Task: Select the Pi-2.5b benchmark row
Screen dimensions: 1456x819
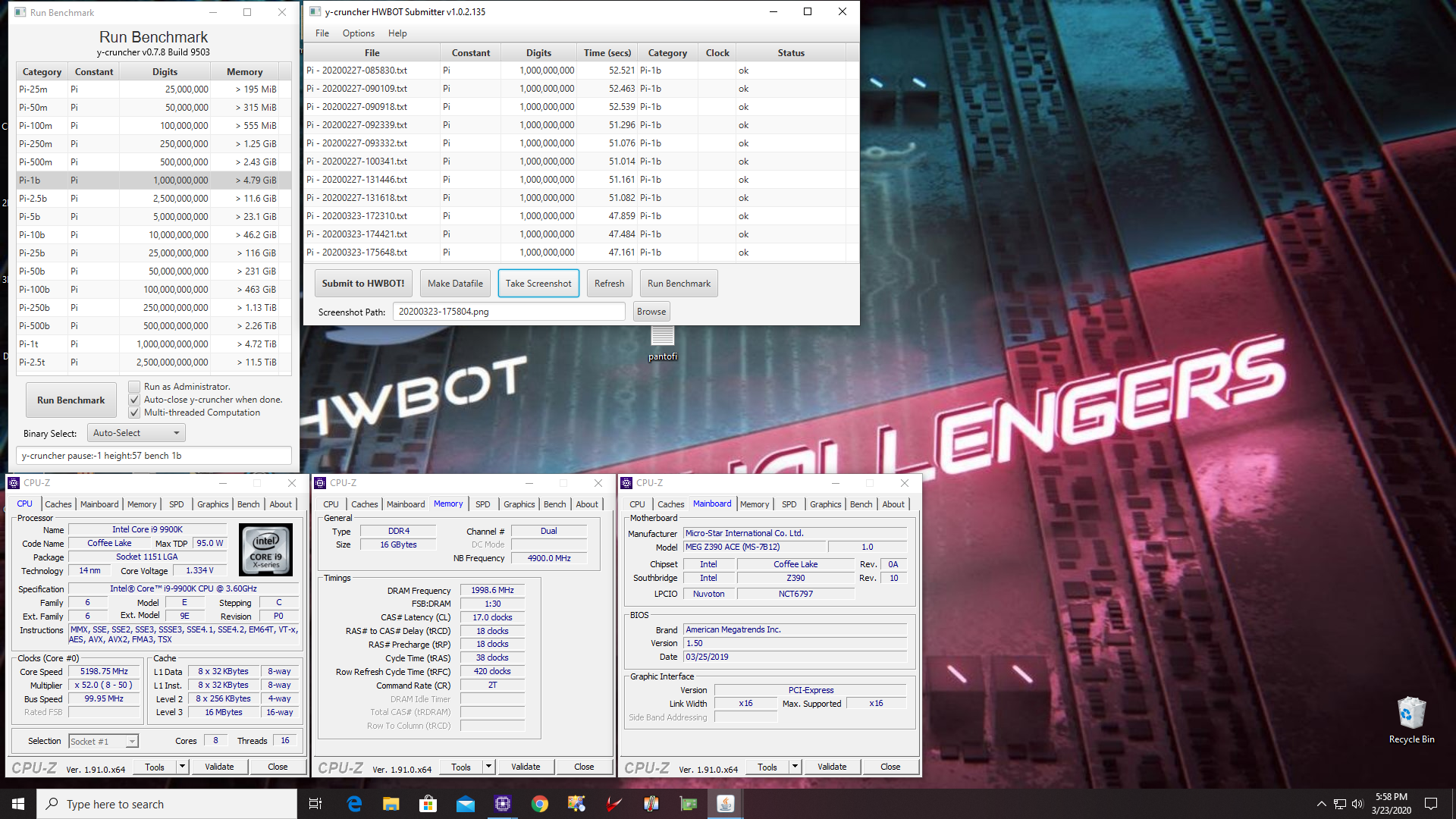Action: point(154,199)
